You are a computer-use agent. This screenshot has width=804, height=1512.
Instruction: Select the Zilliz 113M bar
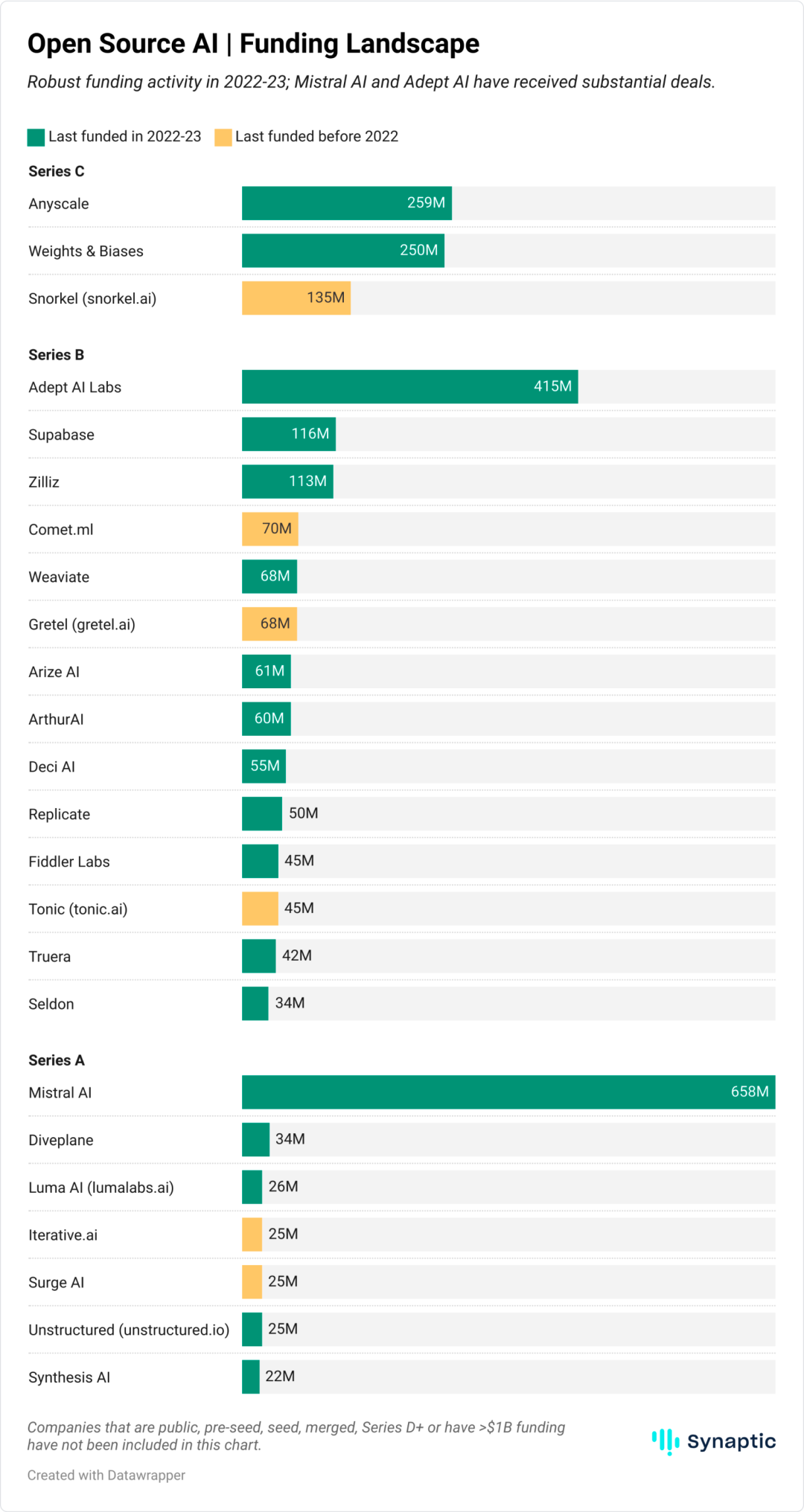click(x=287, y=481)
